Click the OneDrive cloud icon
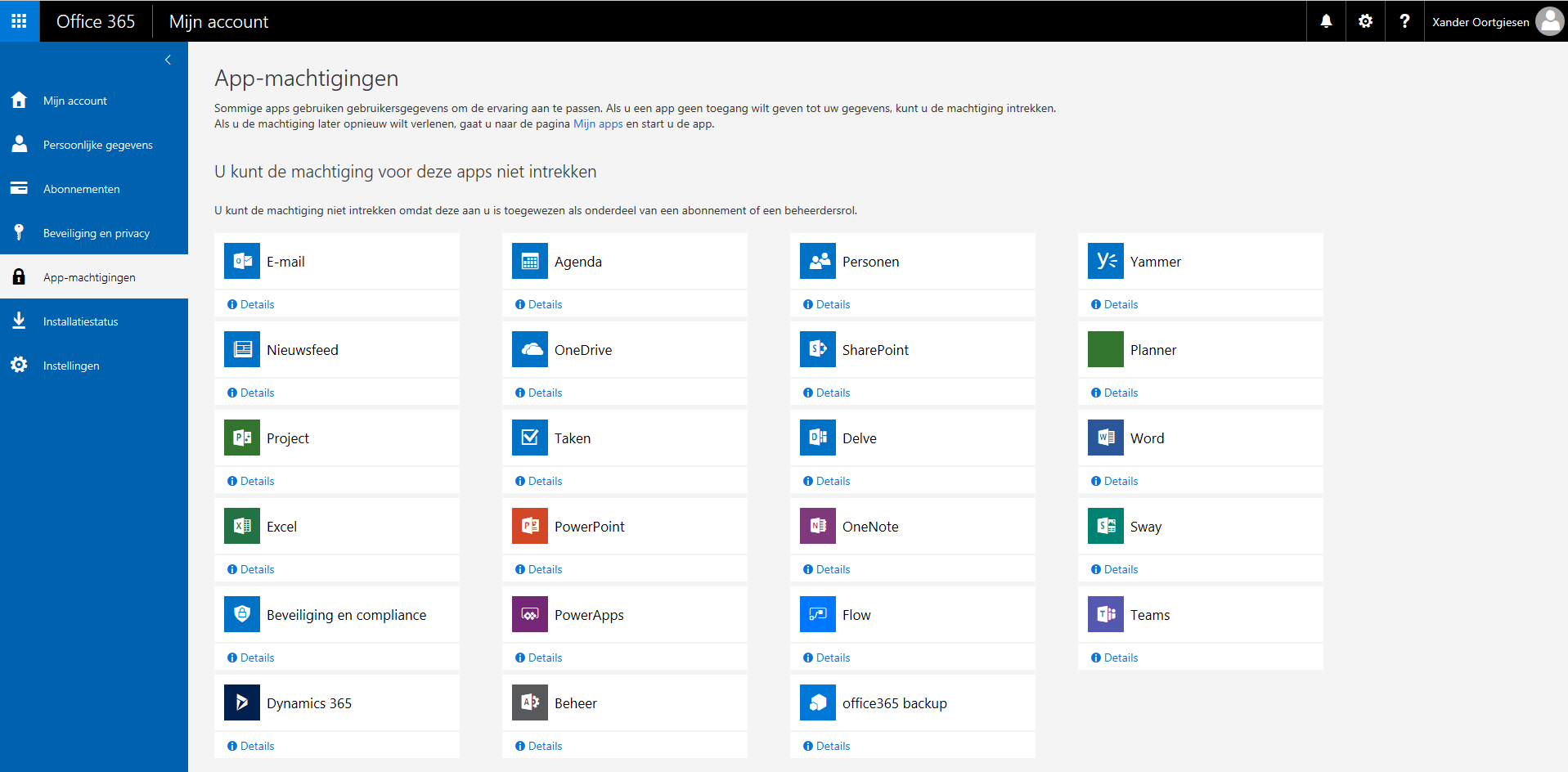1568x772 pixels. tap(530, 349)
